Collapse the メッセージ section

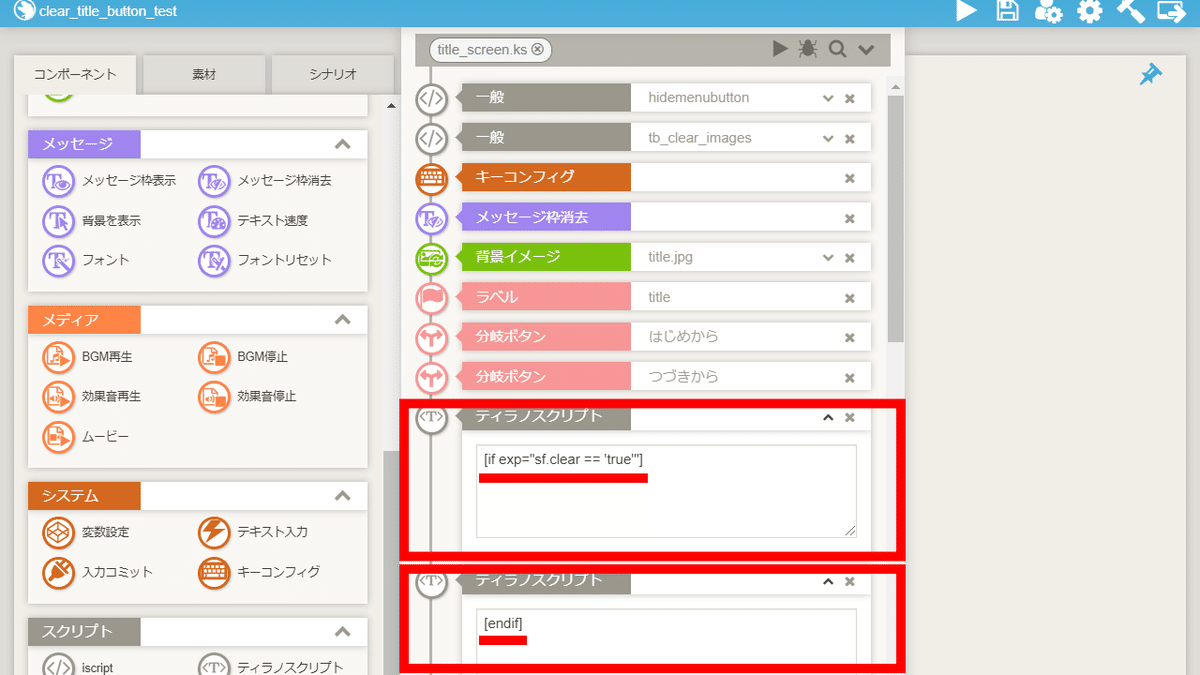click(x=342, y=144)
